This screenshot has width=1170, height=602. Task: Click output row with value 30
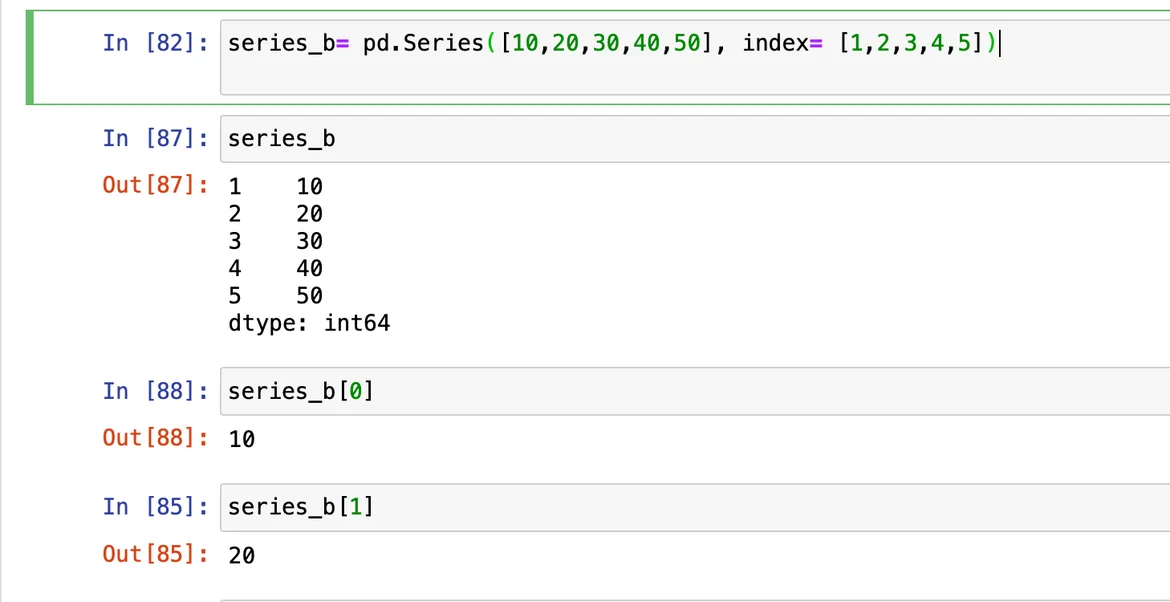coord(276,241)
